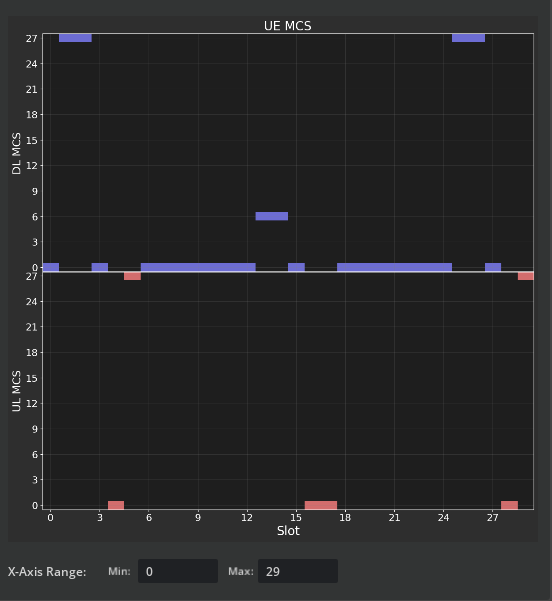Image resolution: width=552 pixels, height=601 pixels.
Task: Select the DL MCS 0 bar at slot 27
Action: coord(493,267)
